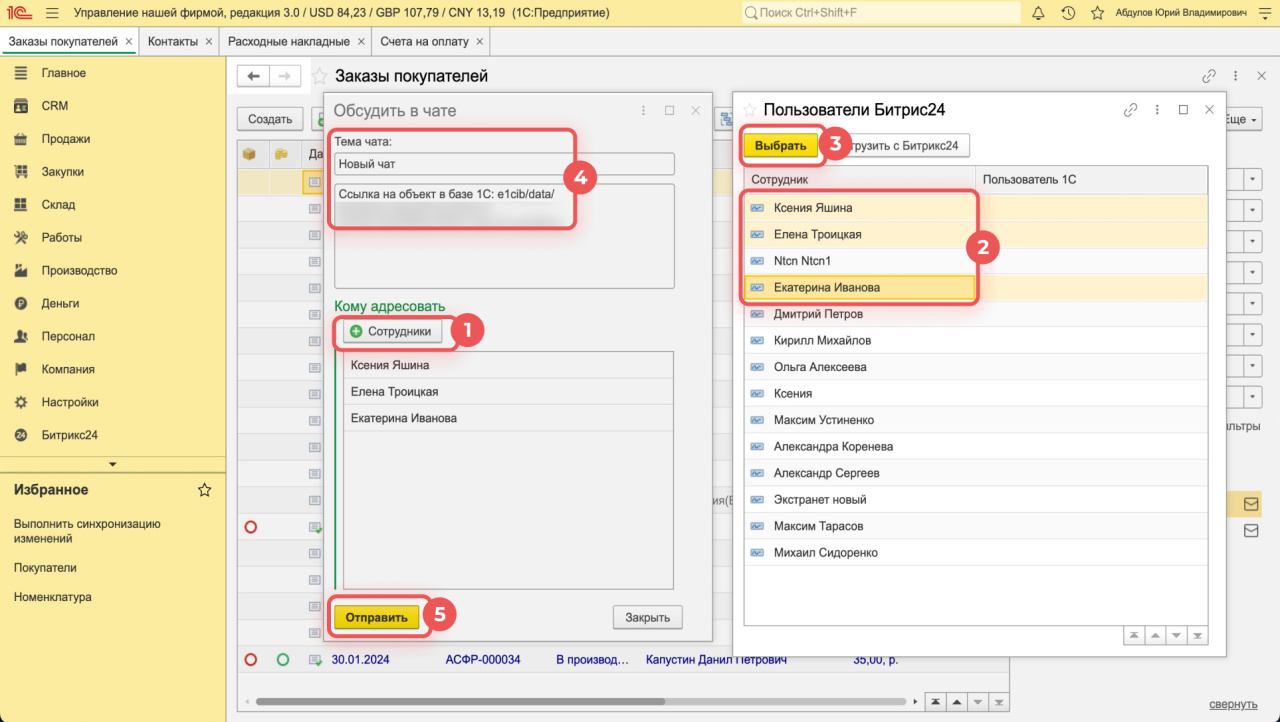The width and height of the screenshot is (1280, 722).
Task: Click the "свернуть" link in the orders list
Action: pos(1233,704)
